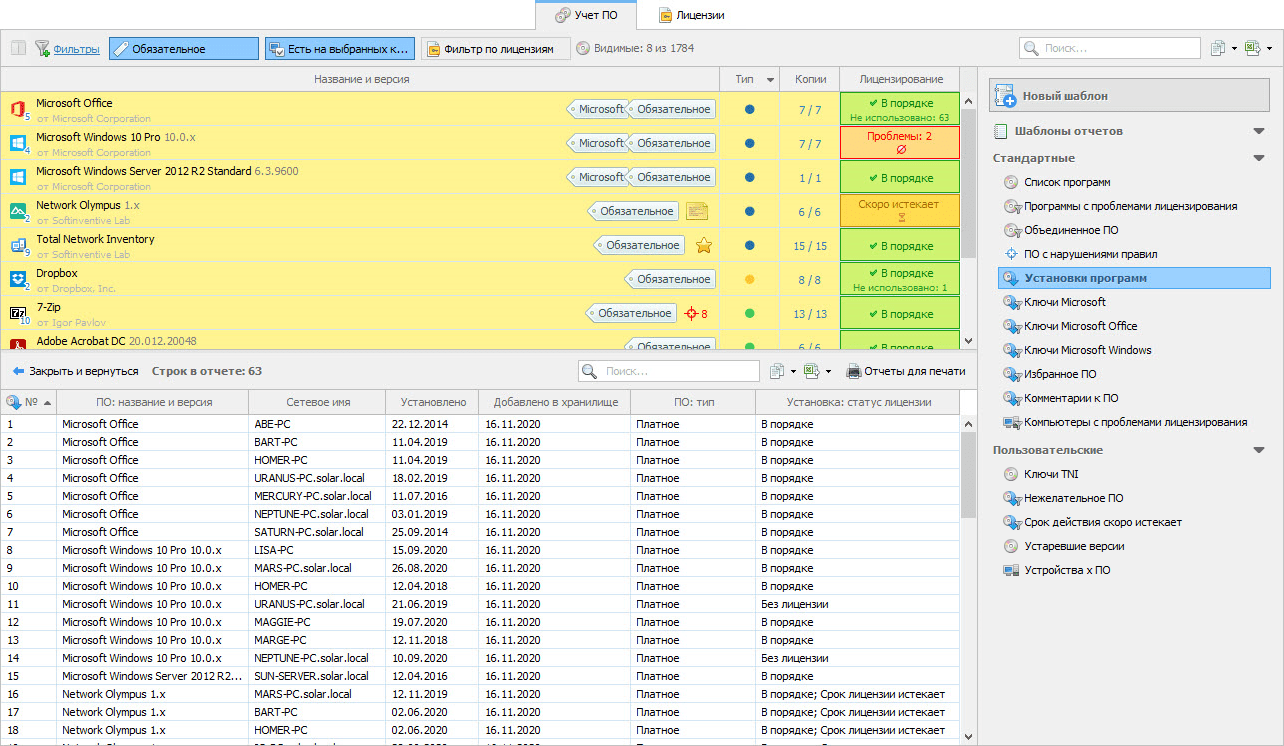The height and width of the screenshot is (746, 1284).
Task: Open the comment note icon on Network Olympus
Action: click(x=697, y=211)
